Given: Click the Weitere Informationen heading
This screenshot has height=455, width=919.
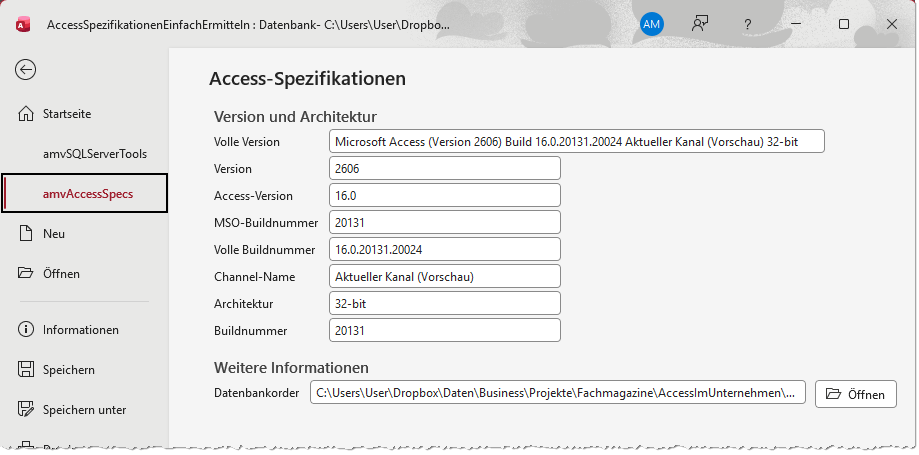Looking at the screenshot, I should [291, 368].
